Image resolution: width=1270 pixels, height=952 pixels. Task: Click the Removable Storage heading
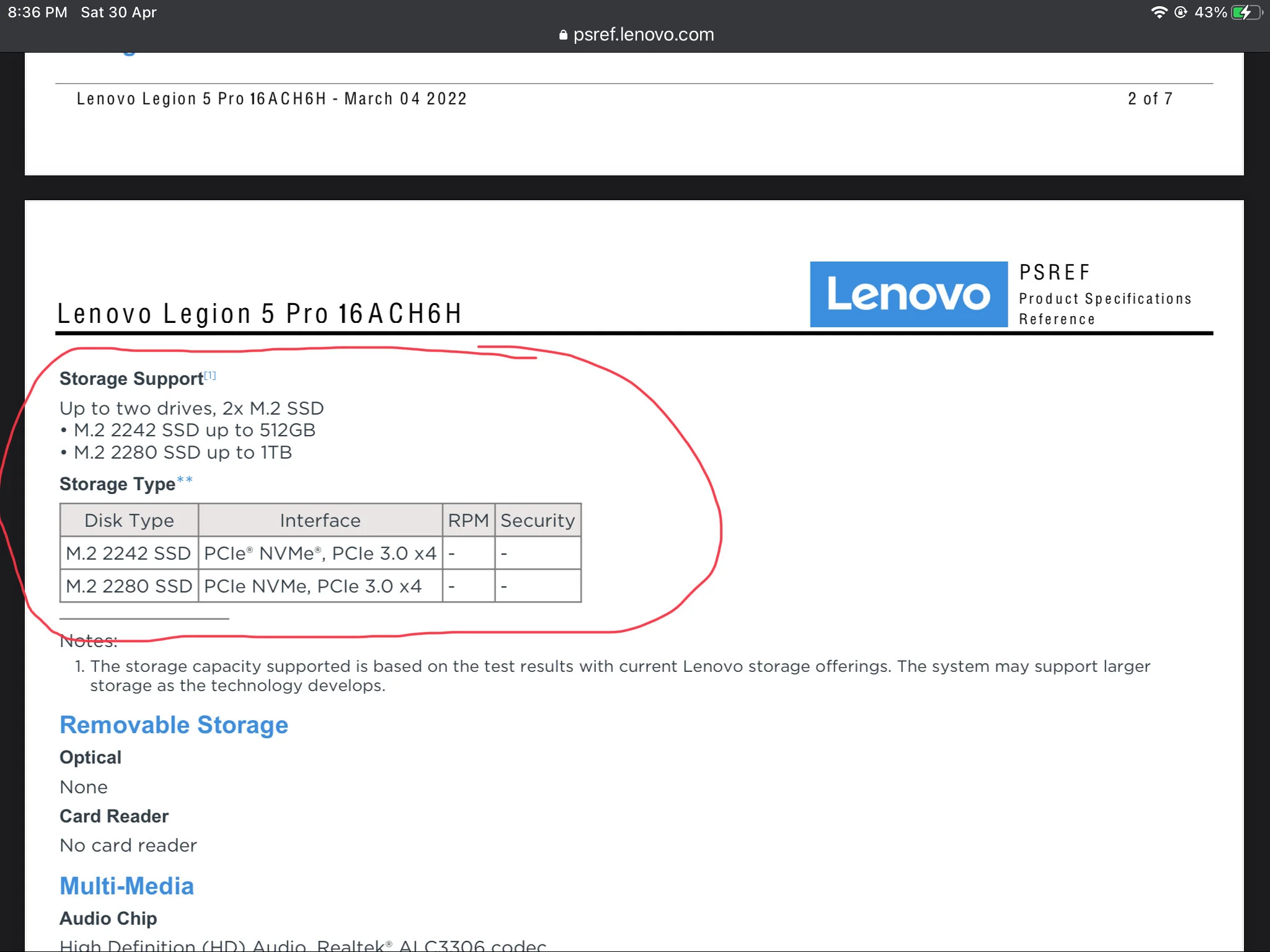coord(174,725)
